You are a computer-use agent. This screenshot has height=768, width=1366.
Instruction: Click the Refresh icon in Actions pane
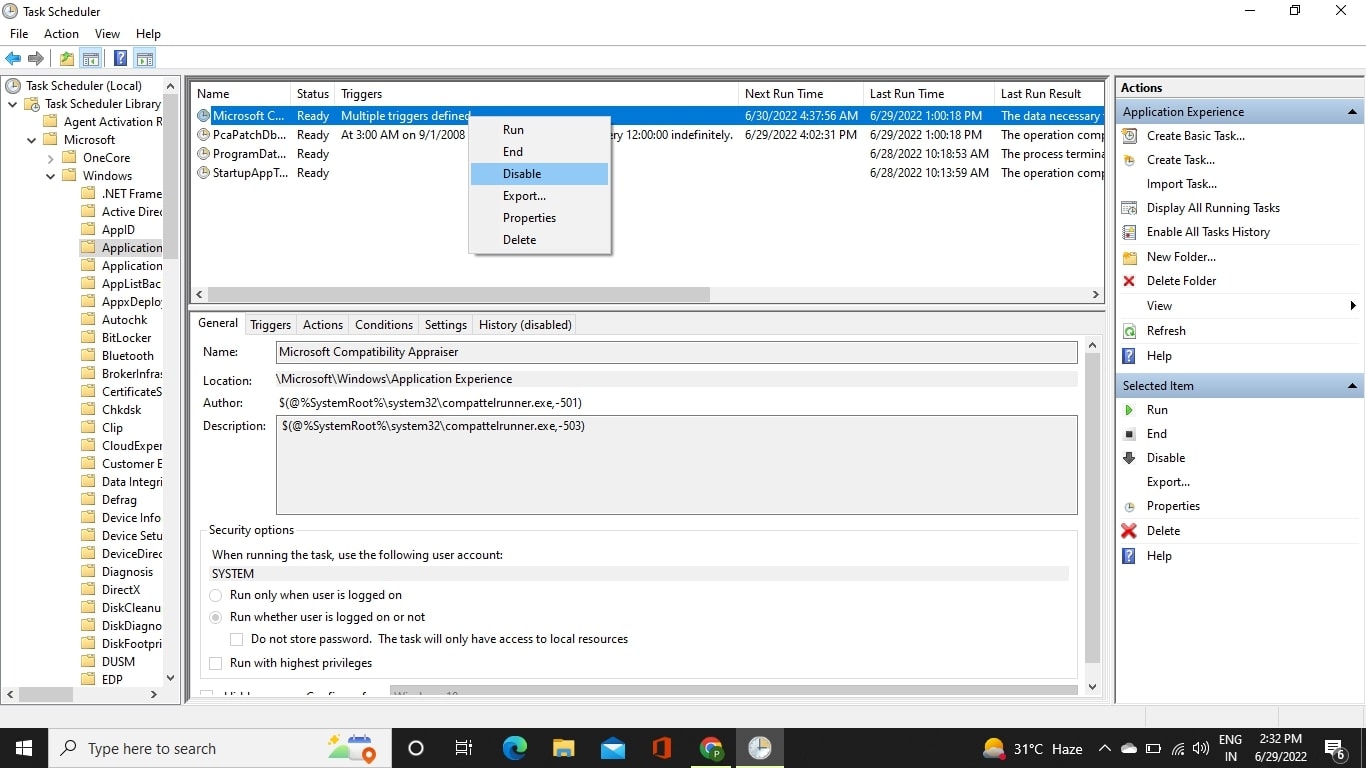coord(1130,331)
